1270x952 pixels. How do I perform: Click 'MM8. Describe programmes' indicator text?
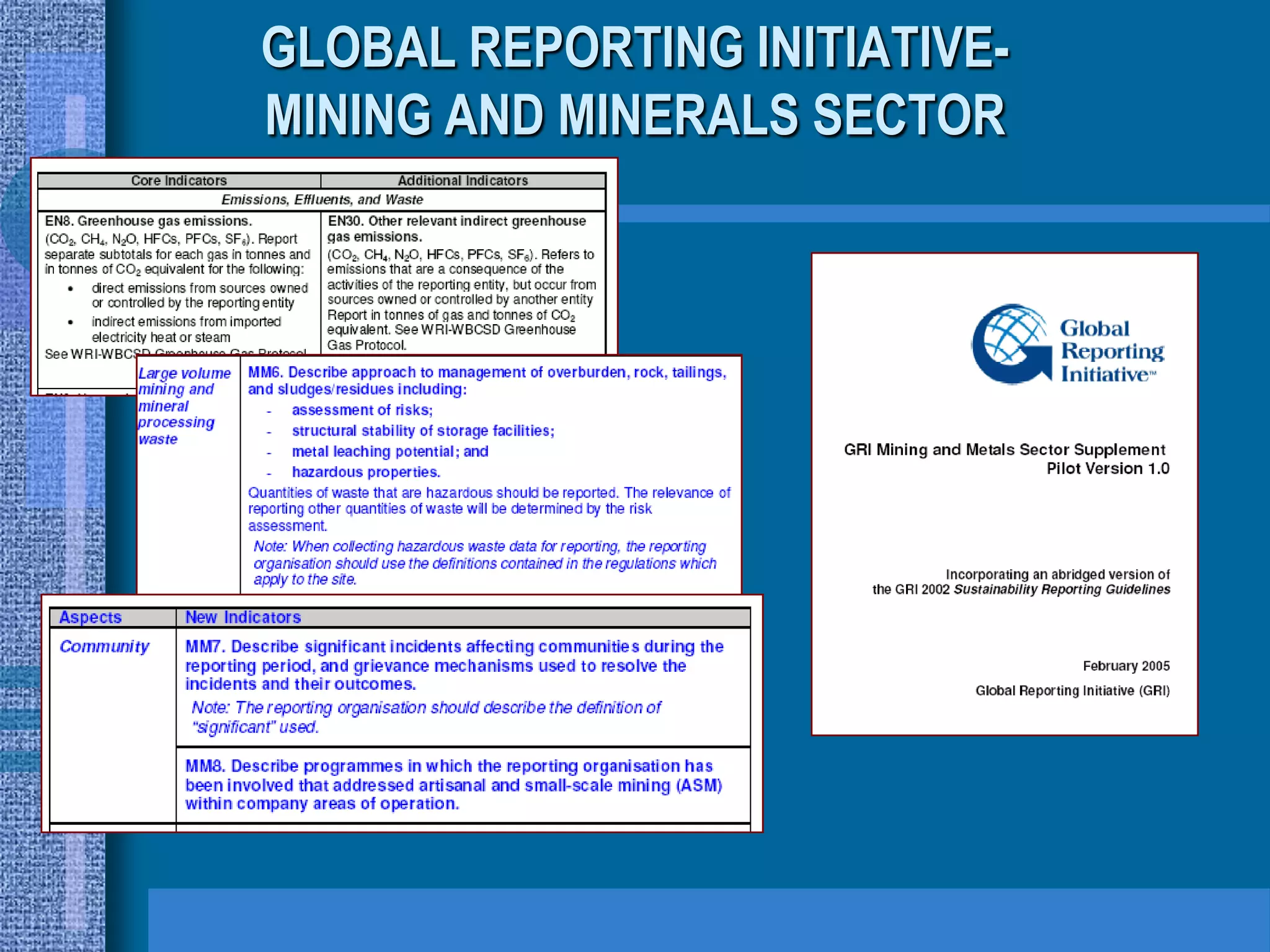coord(453,785)
